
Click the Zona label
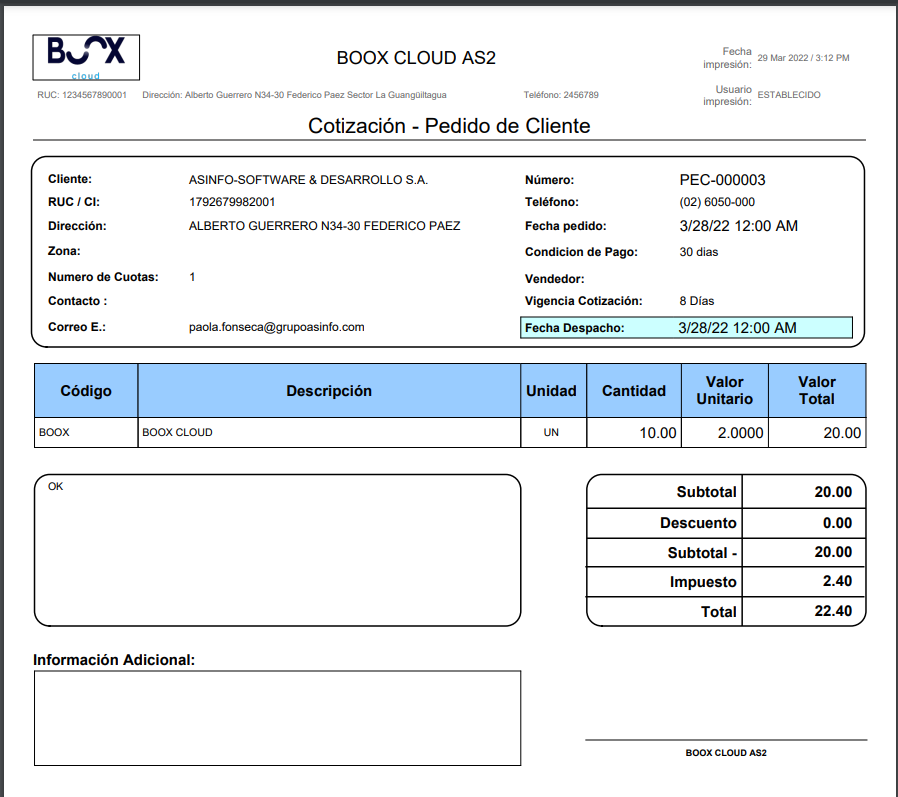[64, 251]
